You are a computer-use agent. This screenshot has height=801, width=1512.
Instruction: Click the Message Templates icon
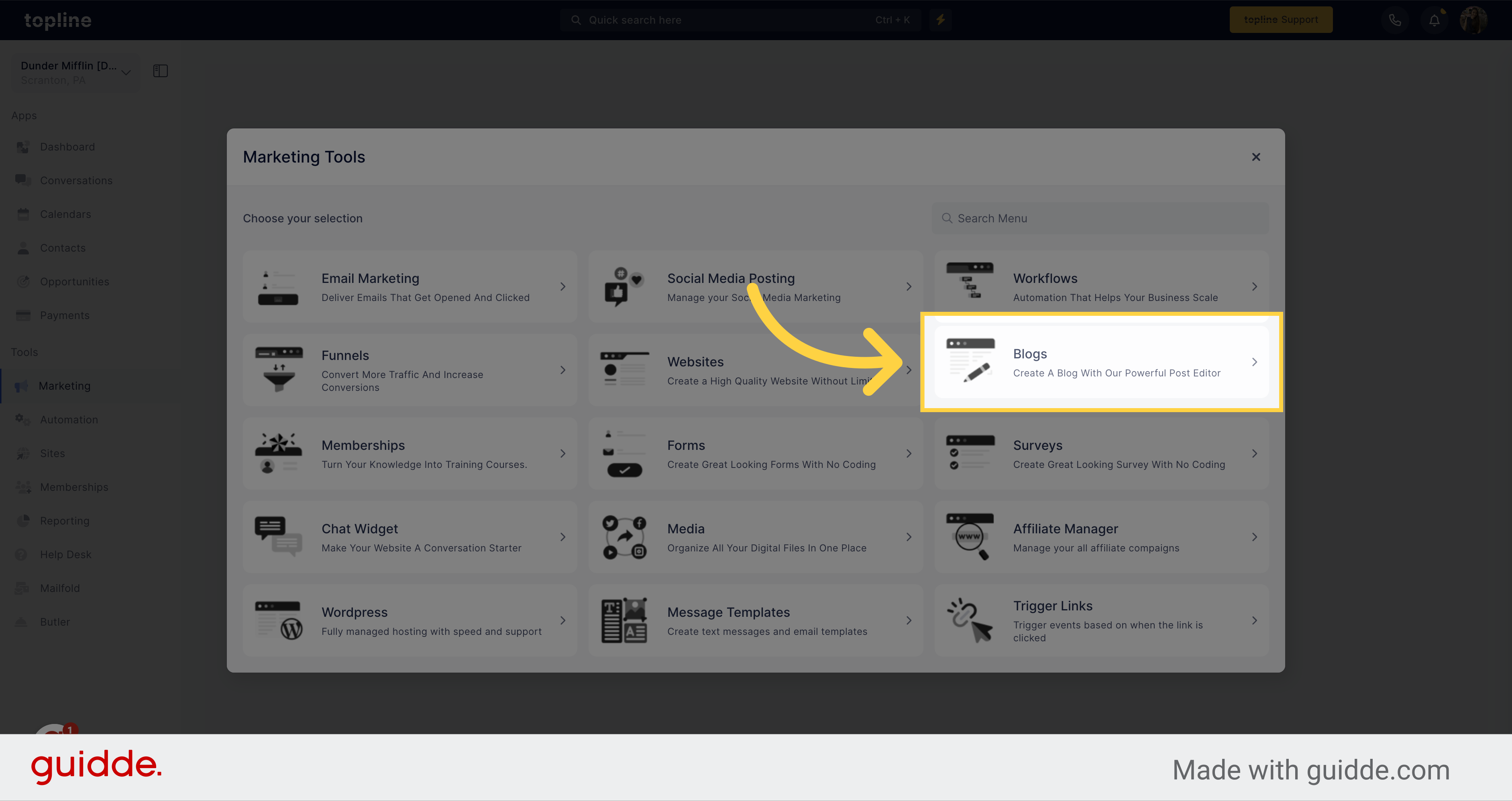pyautogui.click(x=625, y=620)
